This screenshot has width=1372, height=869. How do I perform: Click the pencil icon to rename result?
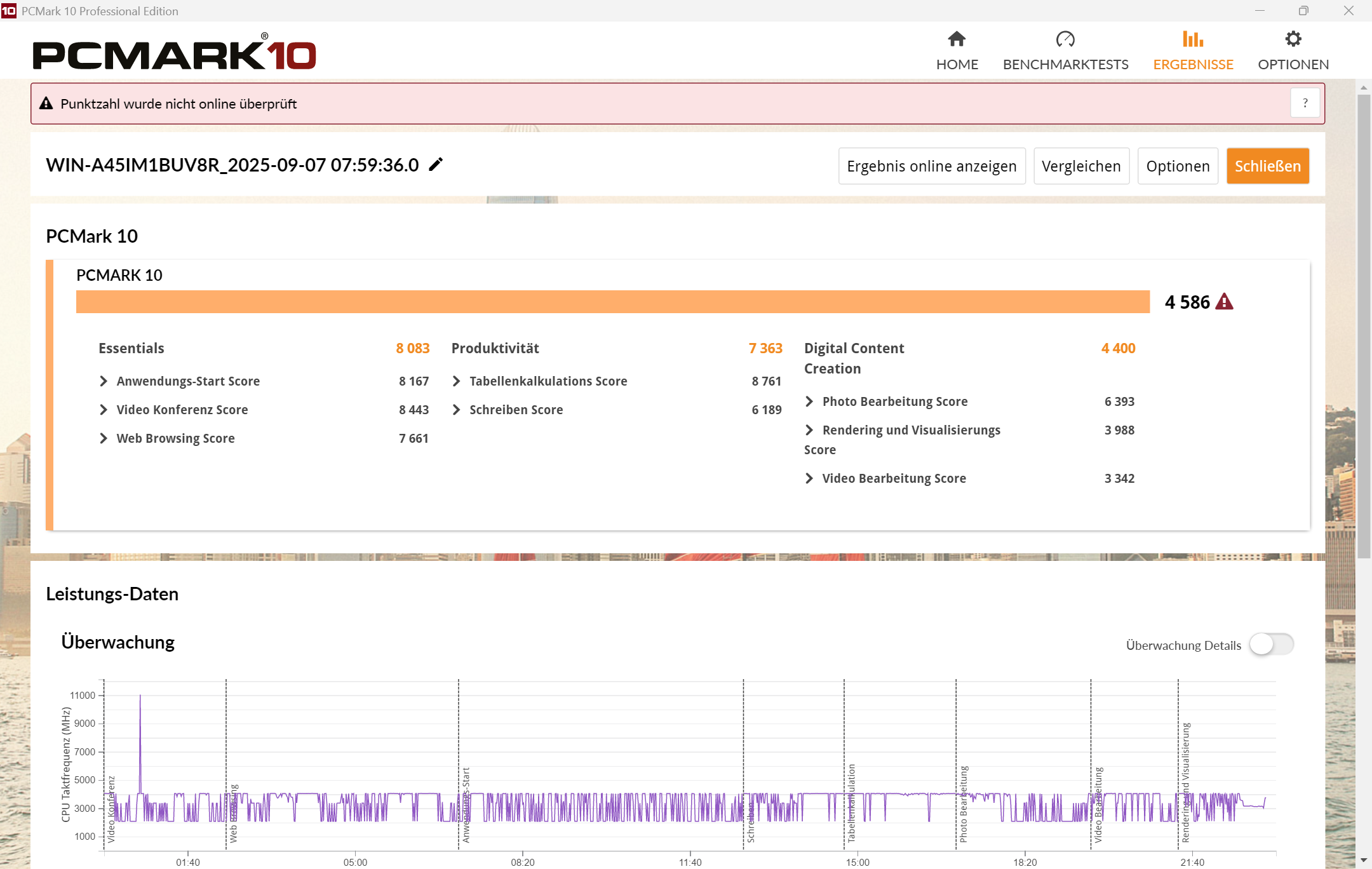(436, 165)
